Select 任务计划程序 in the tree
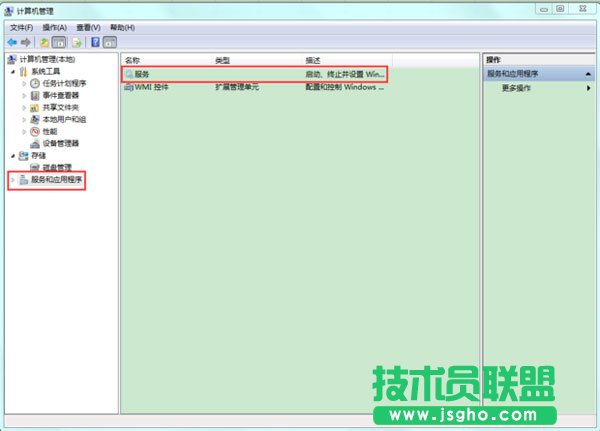 64,83
